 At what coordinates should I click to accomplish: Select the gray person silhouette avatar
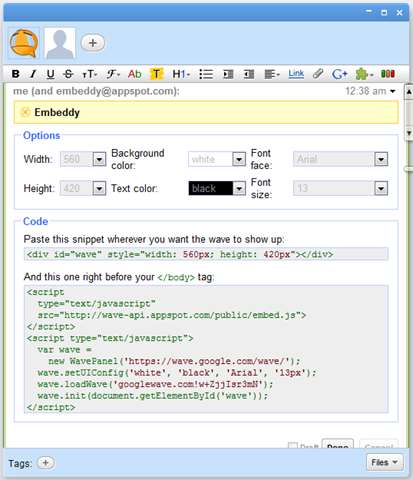click(60, 43)
